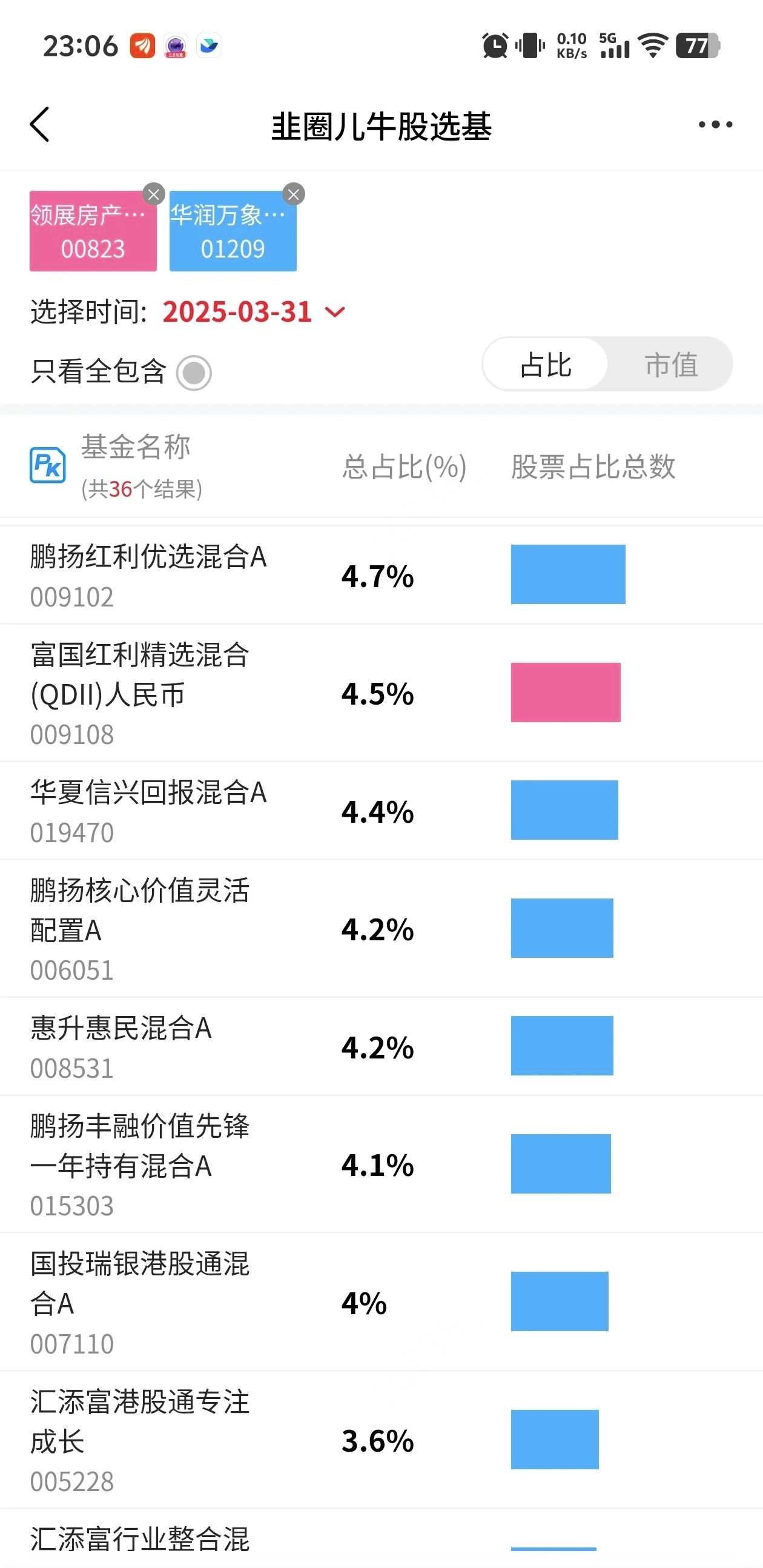Switch to the 市值 tab

pyautogui.click(x=671, y=365)
